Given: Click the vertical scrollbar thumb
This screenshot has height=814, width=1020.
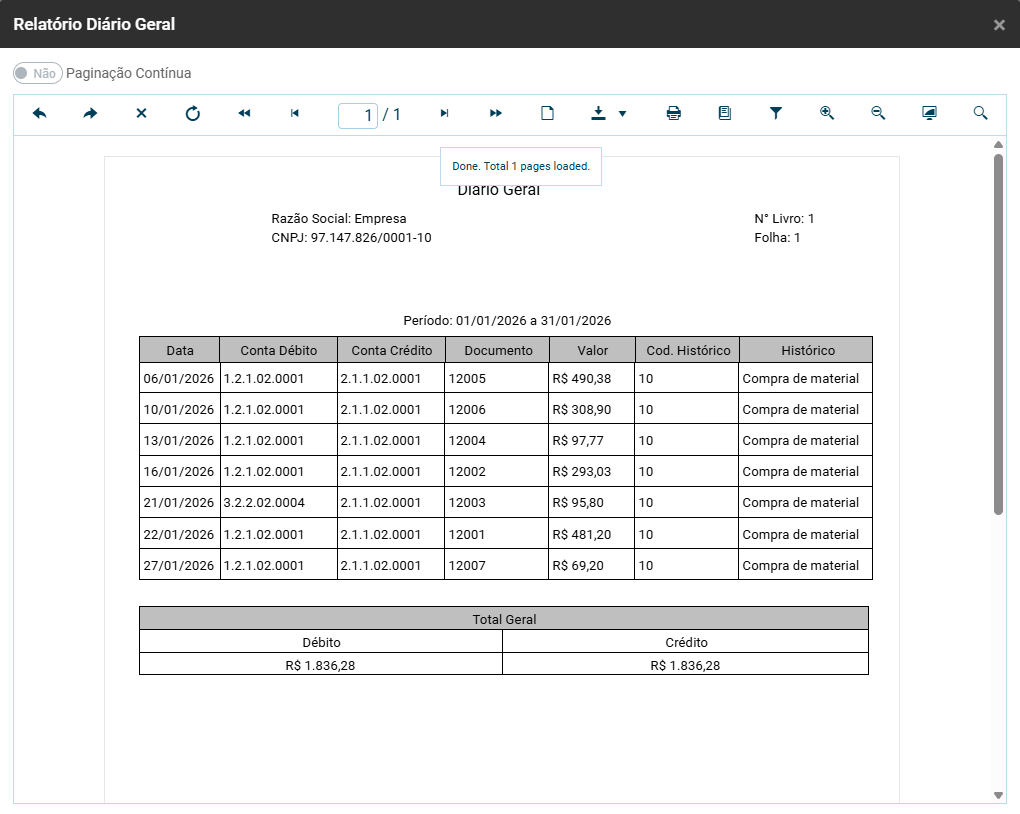Looking at the screenshot, I should tap(999, 334).
